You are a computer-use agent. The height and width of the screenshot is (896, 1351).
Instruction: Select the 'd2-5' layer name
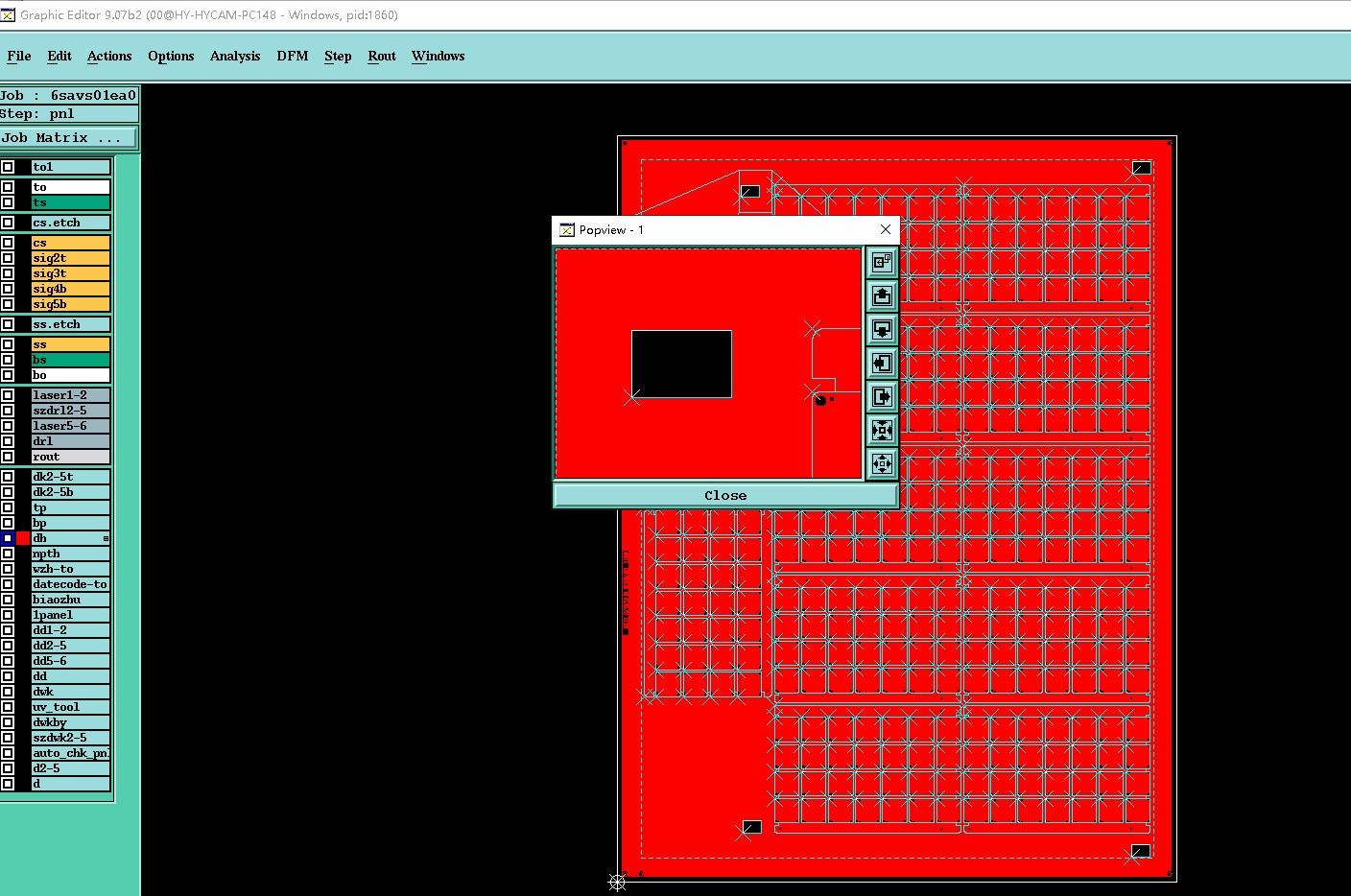pyautogui.click(x=71, y=768)
